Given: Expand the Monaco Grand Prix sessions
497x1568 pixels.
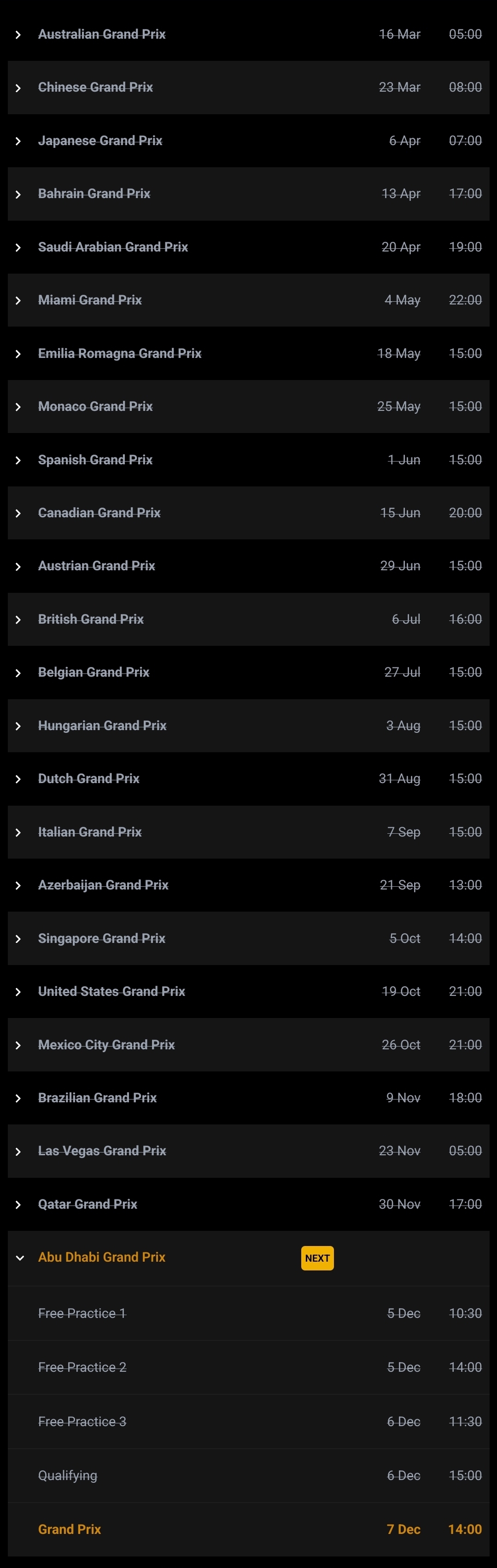Looking at the screenshot, I should [x=18, y=407].
